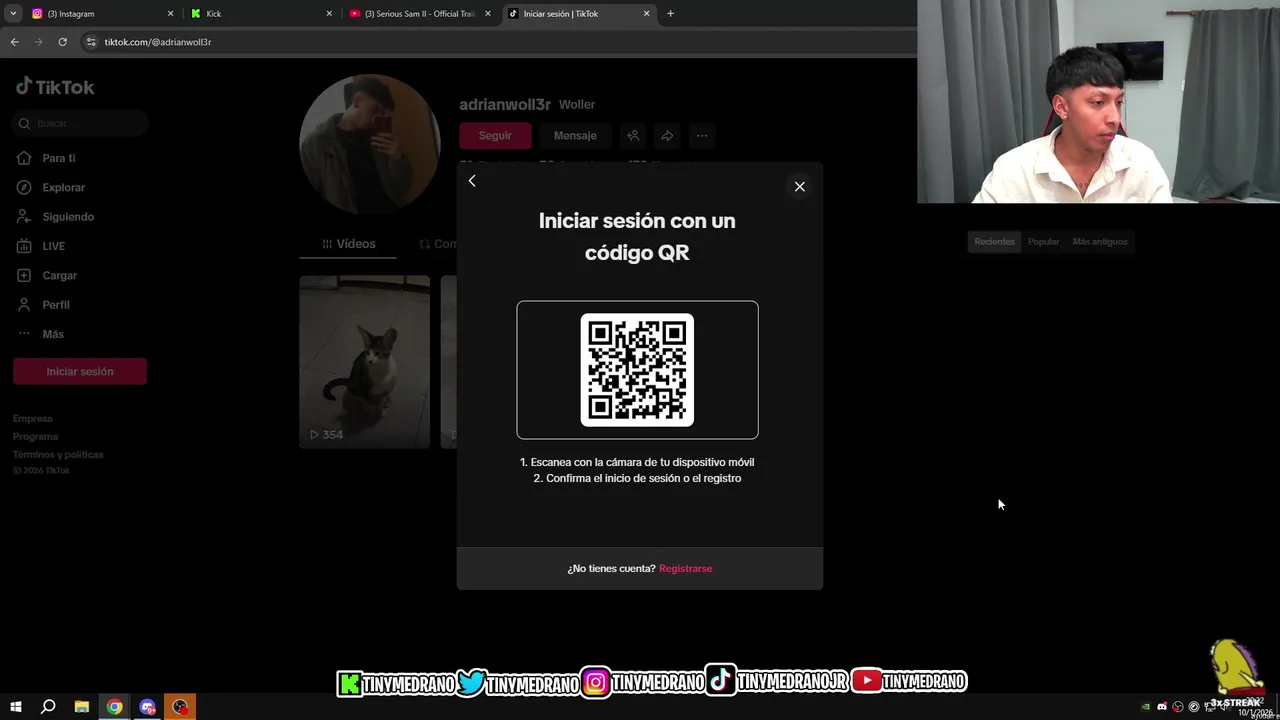Close the QR code login dialog

click(799, 186)
